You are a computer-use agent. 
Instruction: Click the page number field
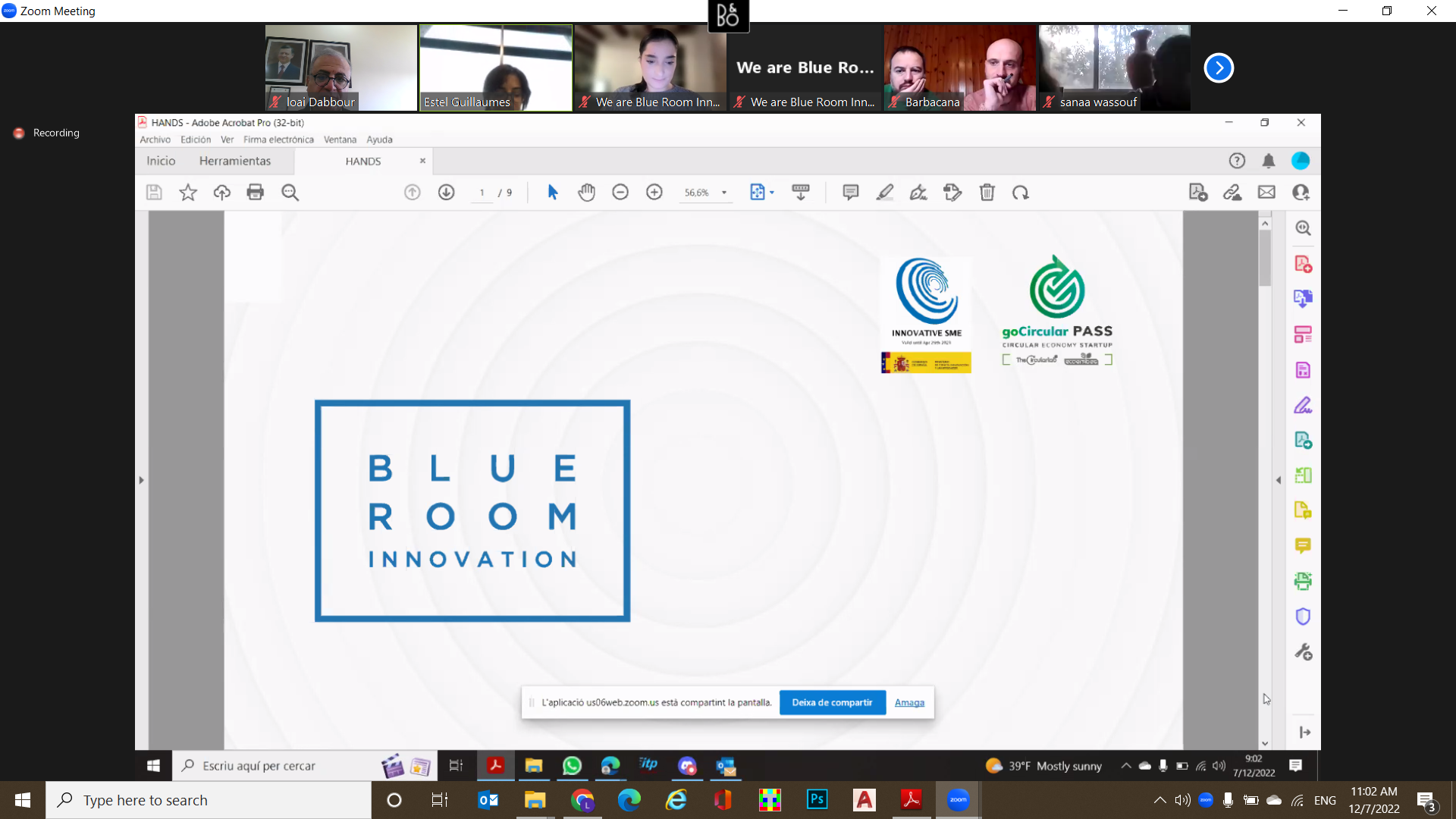point(482,193)
